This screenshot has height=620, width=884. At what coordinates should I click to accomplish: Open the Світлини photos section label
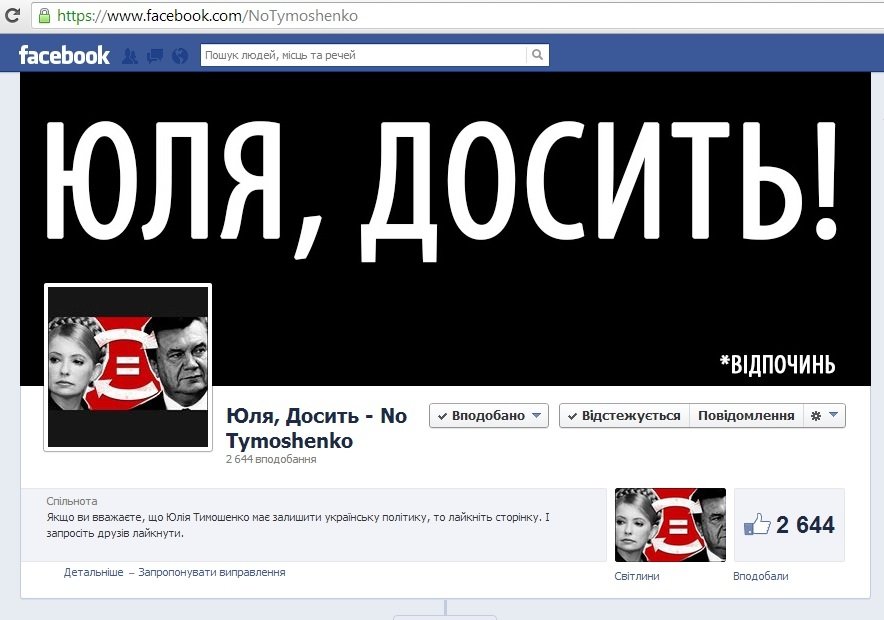[x=637, y=576]
